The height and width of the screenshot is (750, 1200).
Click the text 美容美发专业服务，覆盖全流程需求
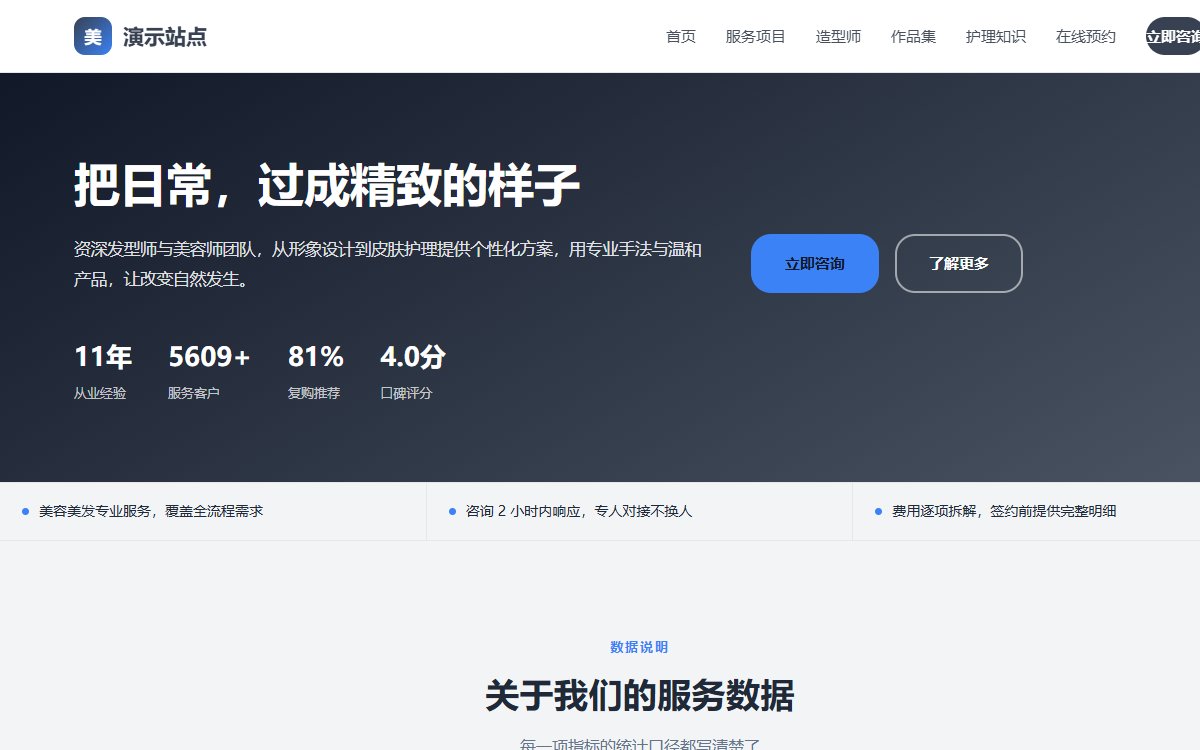tap(151, 511)
